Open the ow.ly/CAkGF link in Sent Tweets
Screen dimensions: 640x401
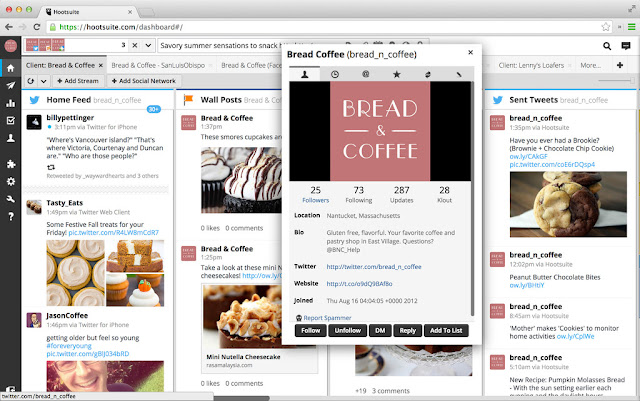528,156
